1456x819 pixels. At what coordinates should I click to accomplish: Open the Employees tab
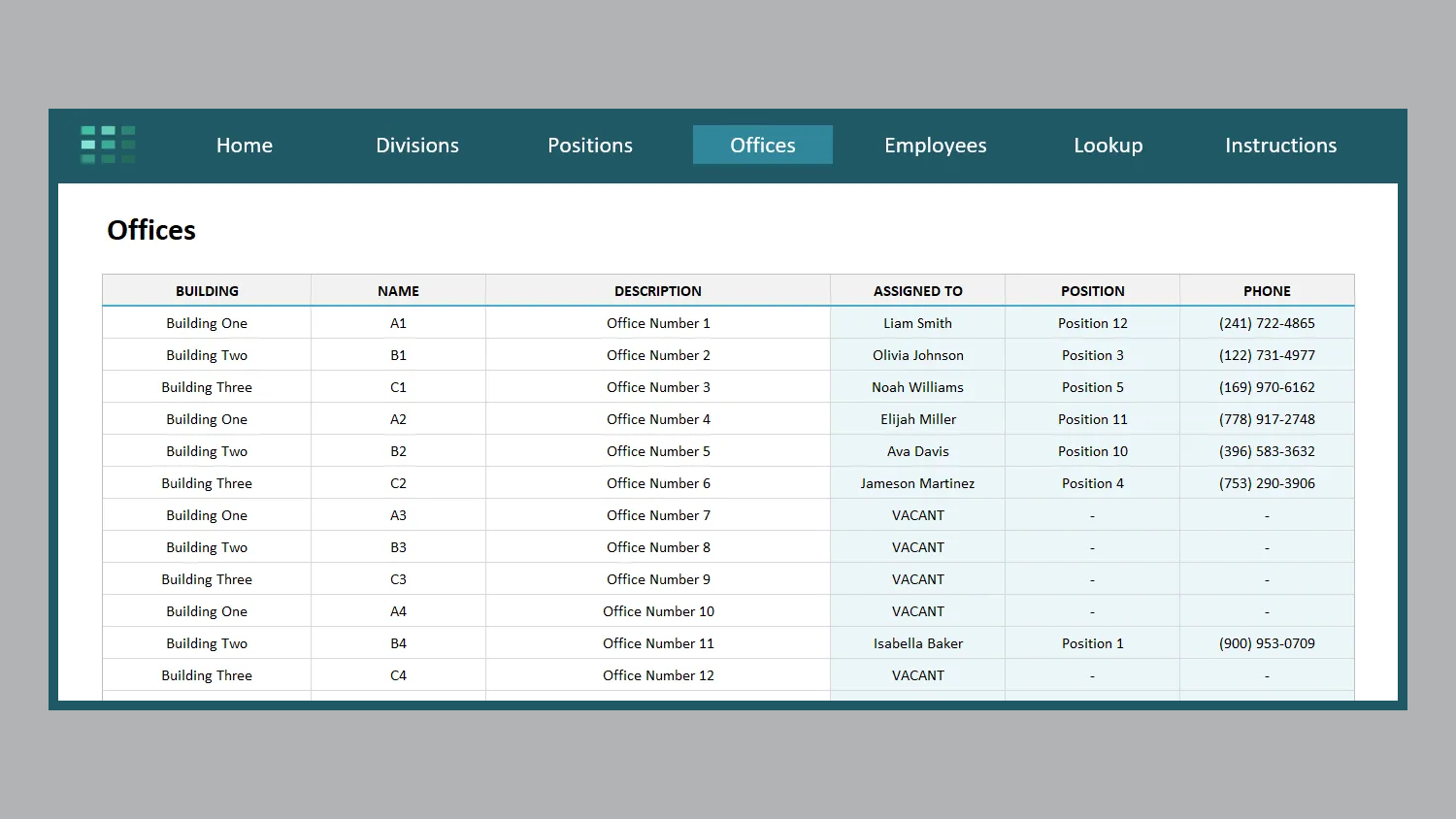pos(936,146)
